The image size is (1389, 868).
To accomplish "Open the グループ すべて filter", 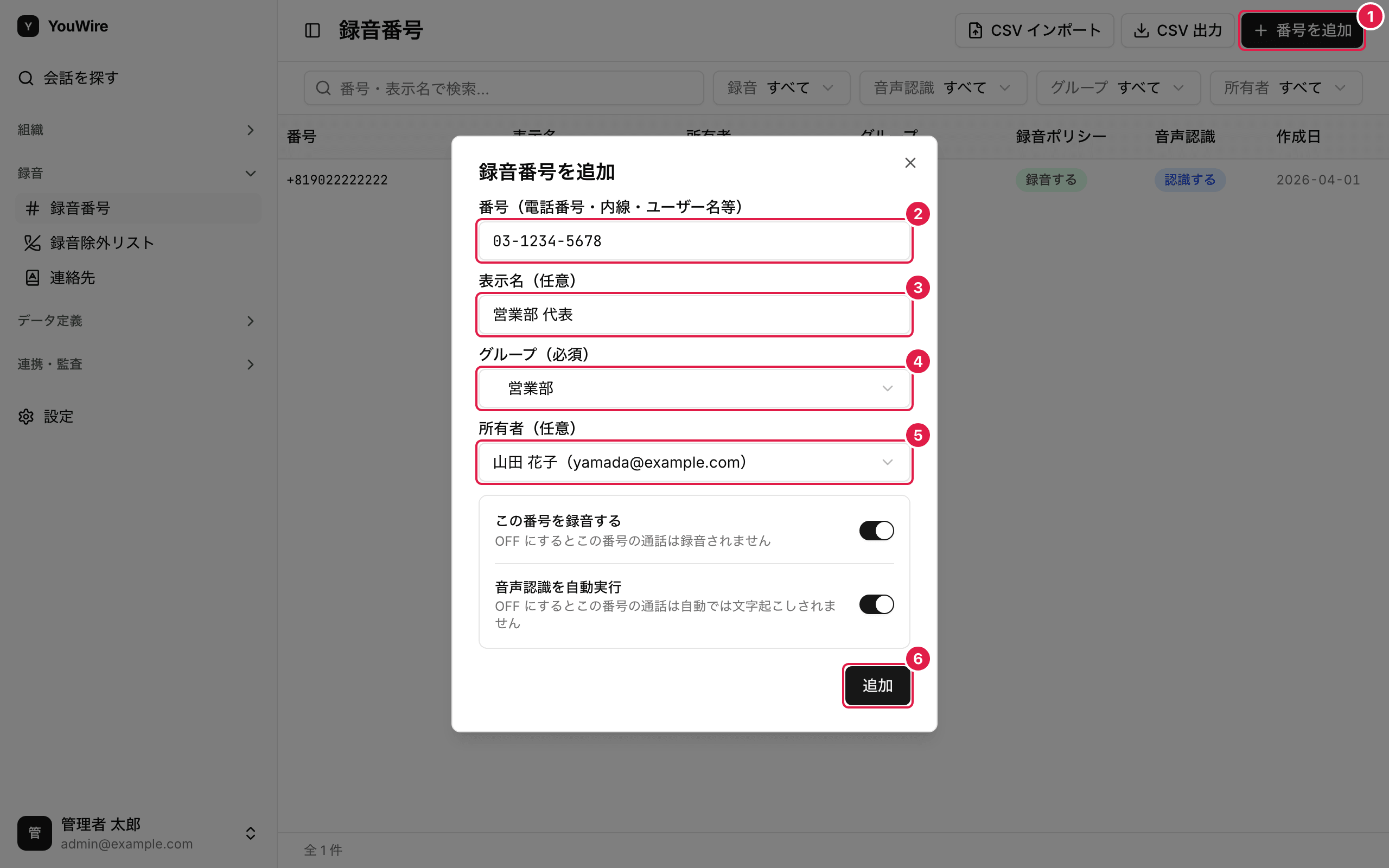I will (x=1118, y=88).
